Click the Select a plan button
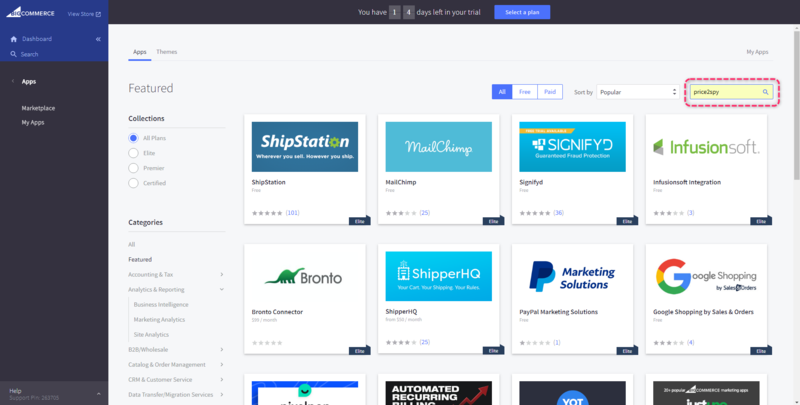800x405 pixels. pos(522,12)
